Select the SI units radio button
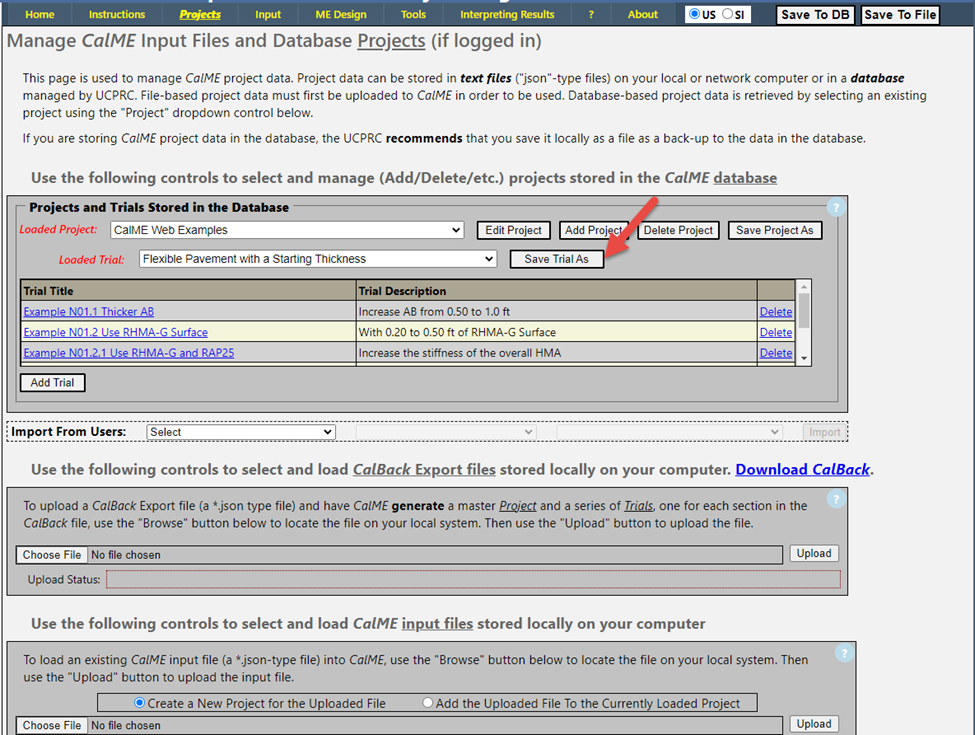The width and height of the screenshot is (975, 735). tap(727, 14)
